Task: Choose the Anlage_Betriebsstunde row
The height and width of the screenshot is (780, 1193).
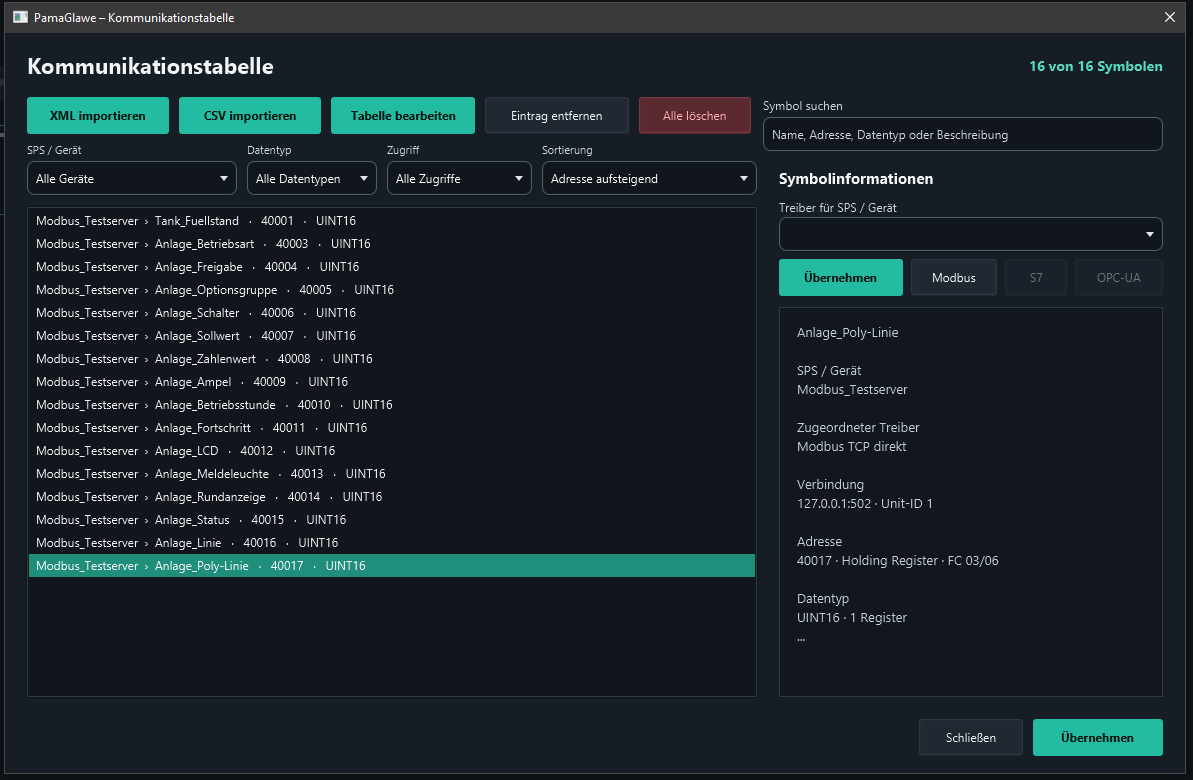Action: [392, 405]
